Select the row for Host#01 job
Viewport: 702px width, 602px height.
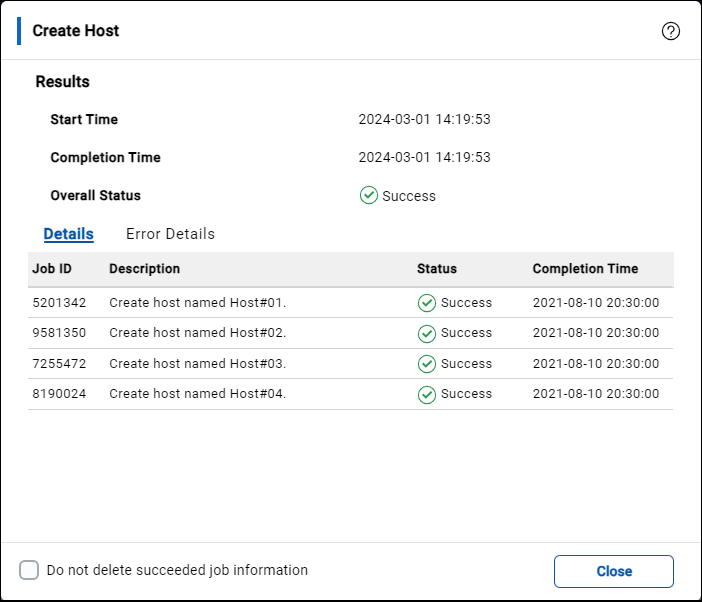tap(197, 303)
